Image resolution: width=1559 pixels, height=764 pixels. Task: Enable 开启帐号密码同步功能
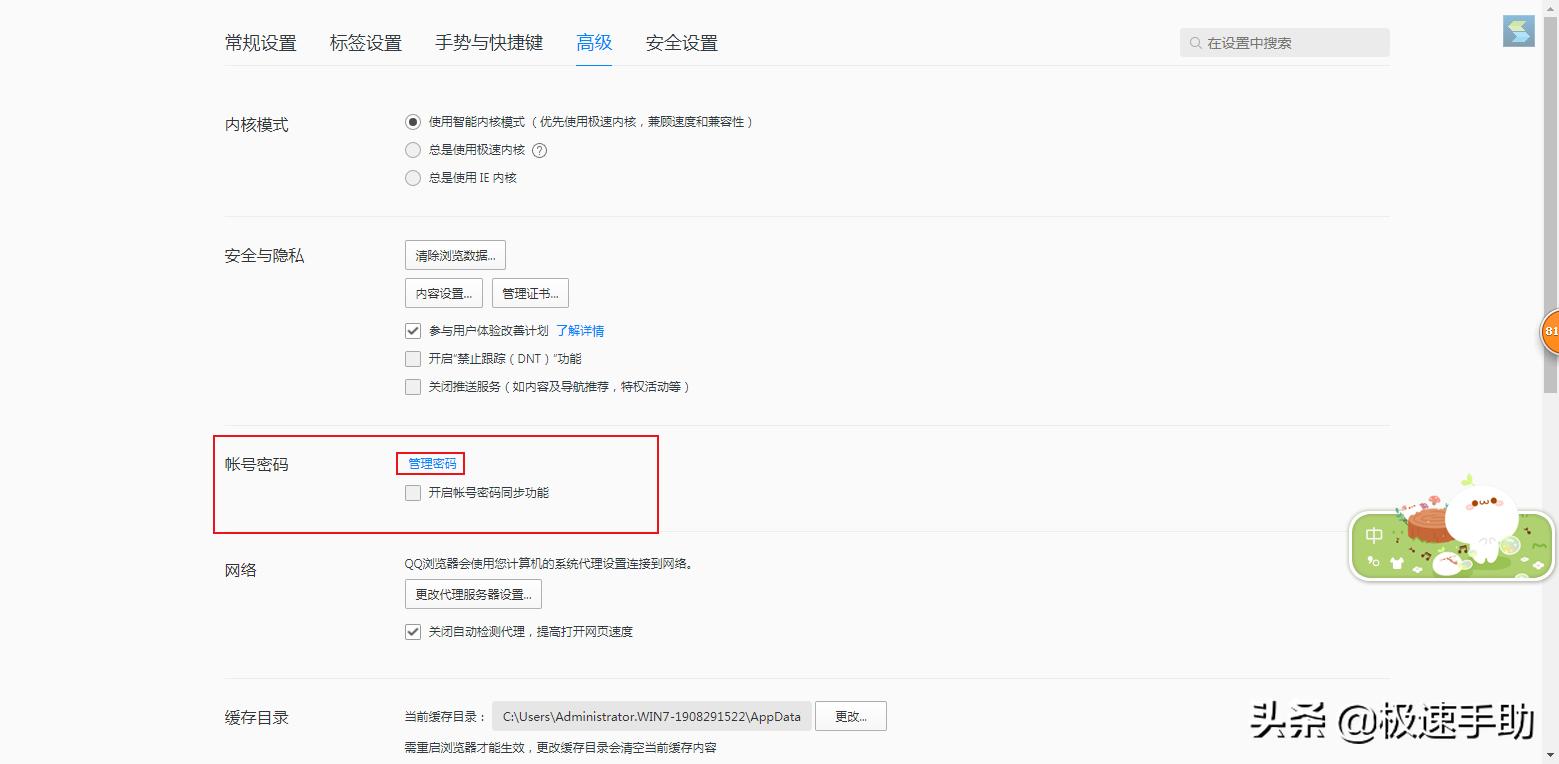point(413,492)
